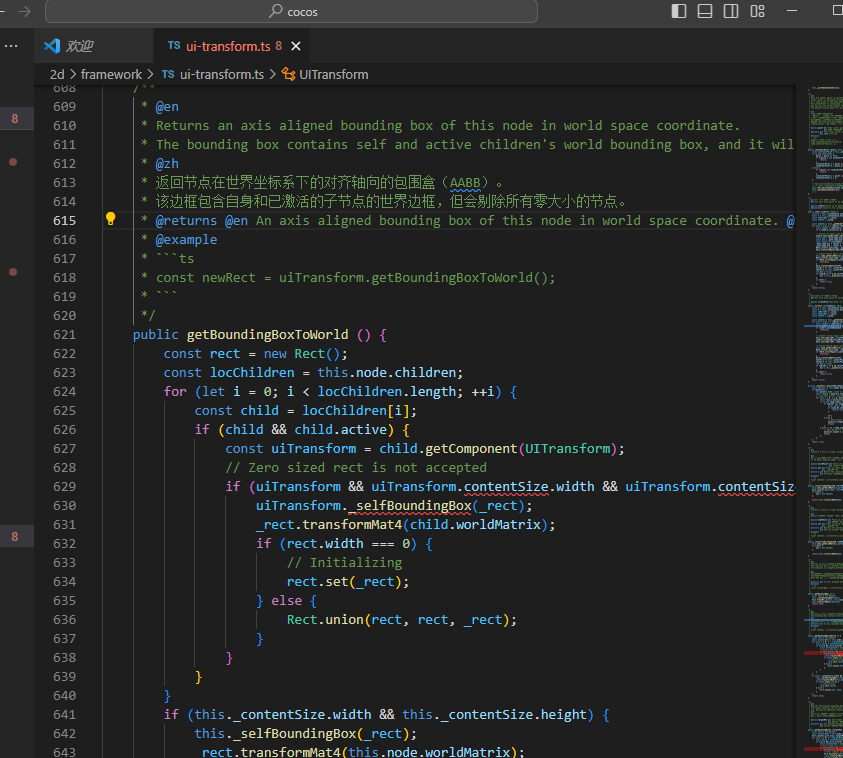Open the UITransform class symbol breadcrumb

333,74
